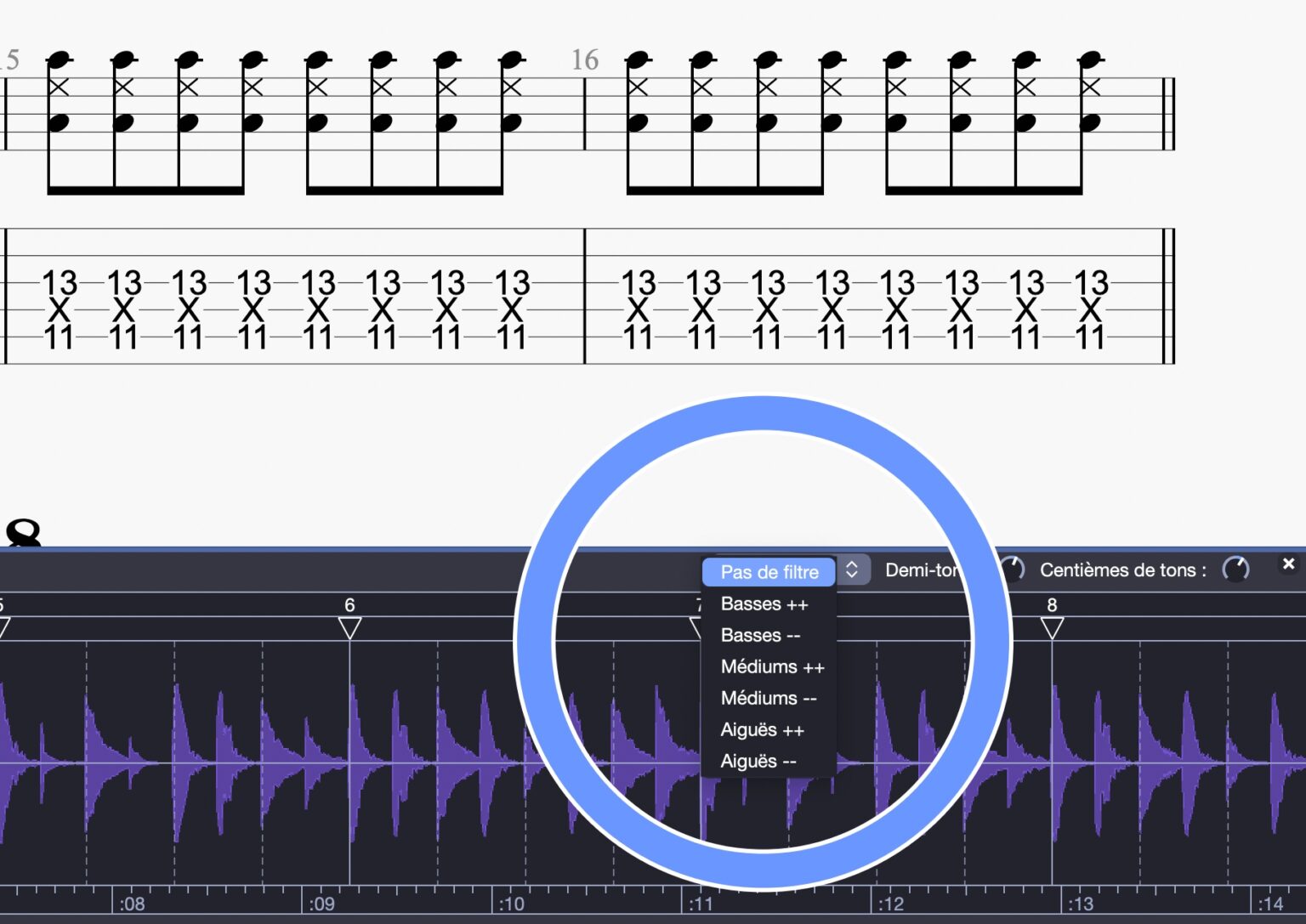Select "Basses --" filter option
This screenshot has height=924, width=1306.
tap(762, 635)
